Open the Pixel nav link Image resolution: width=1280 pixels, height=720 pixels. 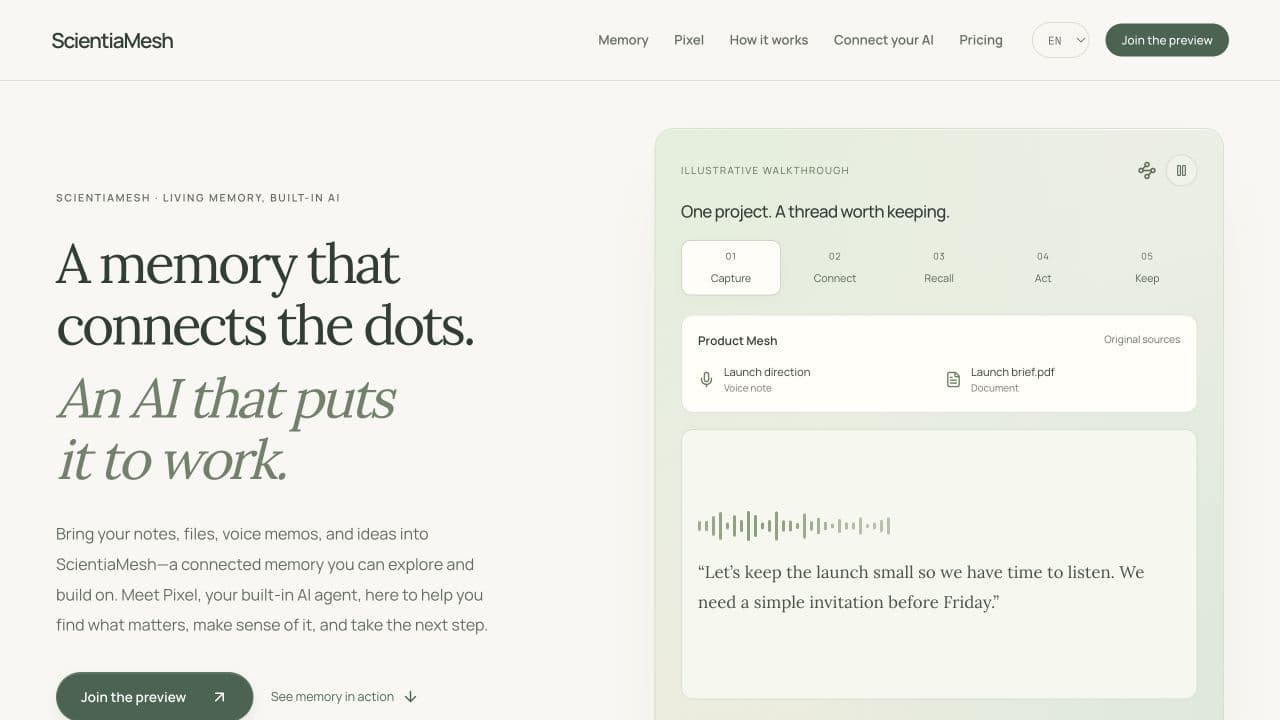tap(689, 40)
